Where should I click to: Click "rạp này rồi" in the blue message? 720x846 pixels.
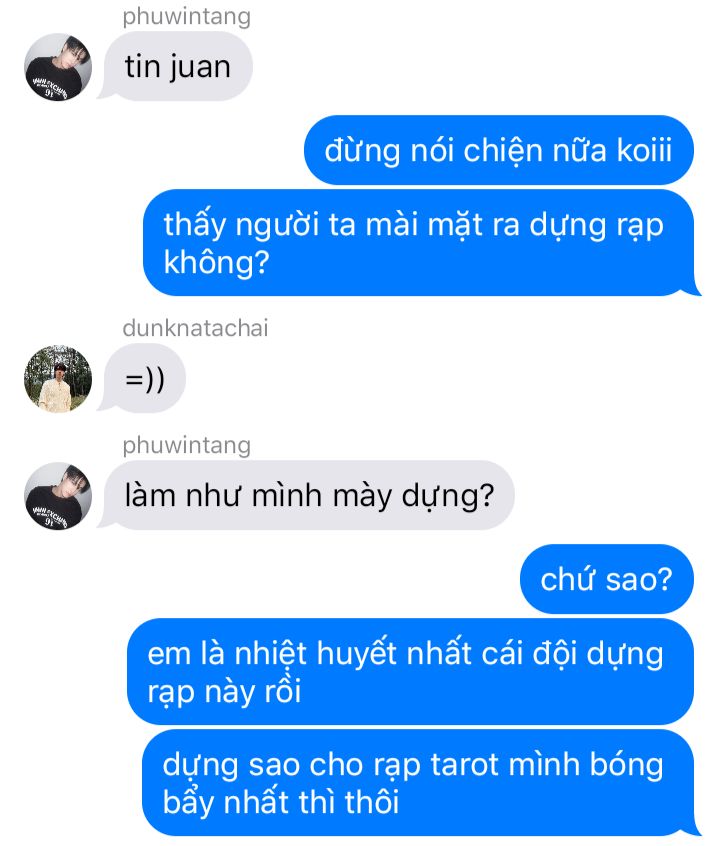click(x=225, y=693)
